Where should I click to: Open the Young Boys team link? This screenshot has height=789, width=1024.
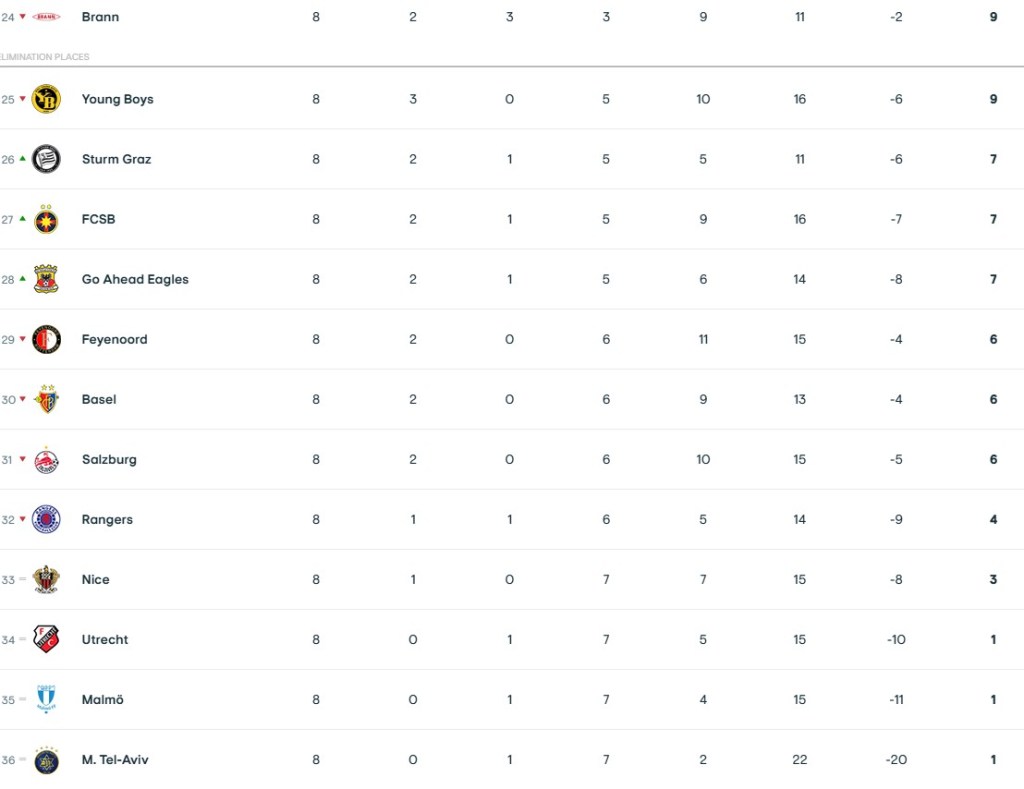(x=117, y=99)
